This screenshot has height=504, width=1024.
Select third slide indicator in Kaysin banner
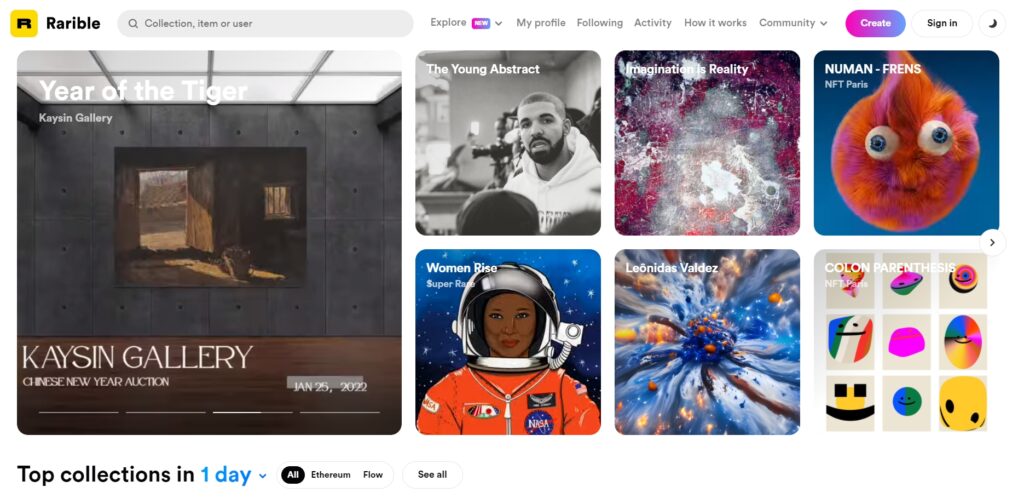click(252, 412)
